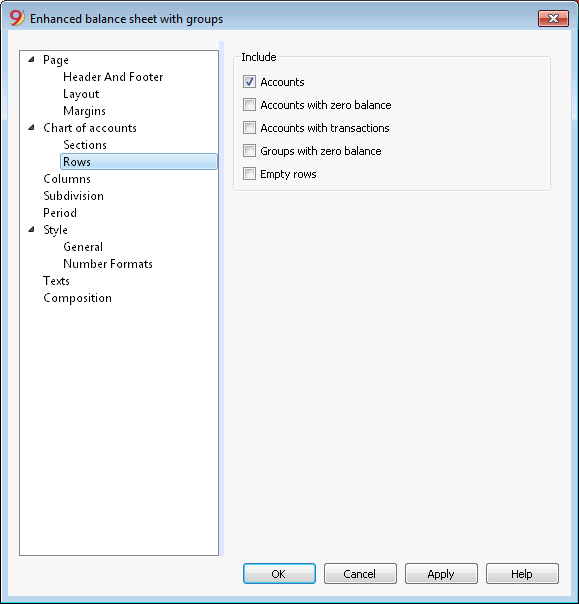Click the OK button
The height and width of the screenshot is (604, 579).
coord(279,574)
